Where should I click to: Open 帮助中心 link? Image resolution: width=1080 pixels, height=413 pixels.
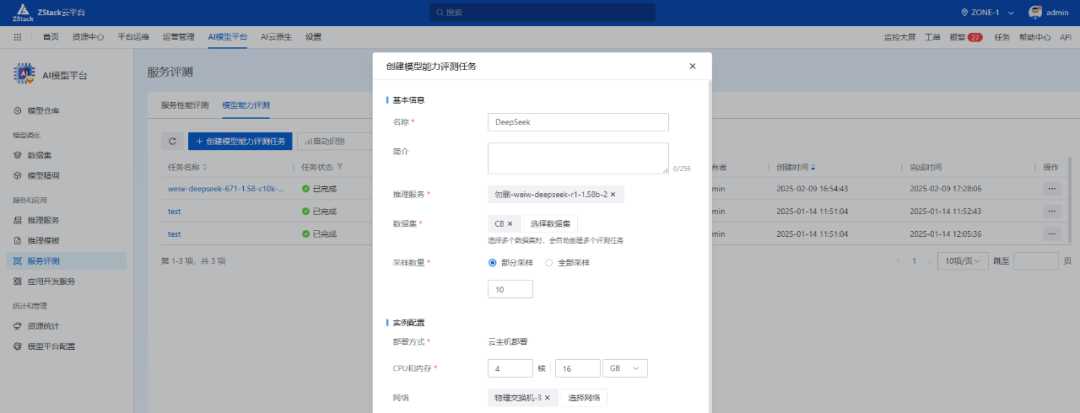coord(1035,37)
